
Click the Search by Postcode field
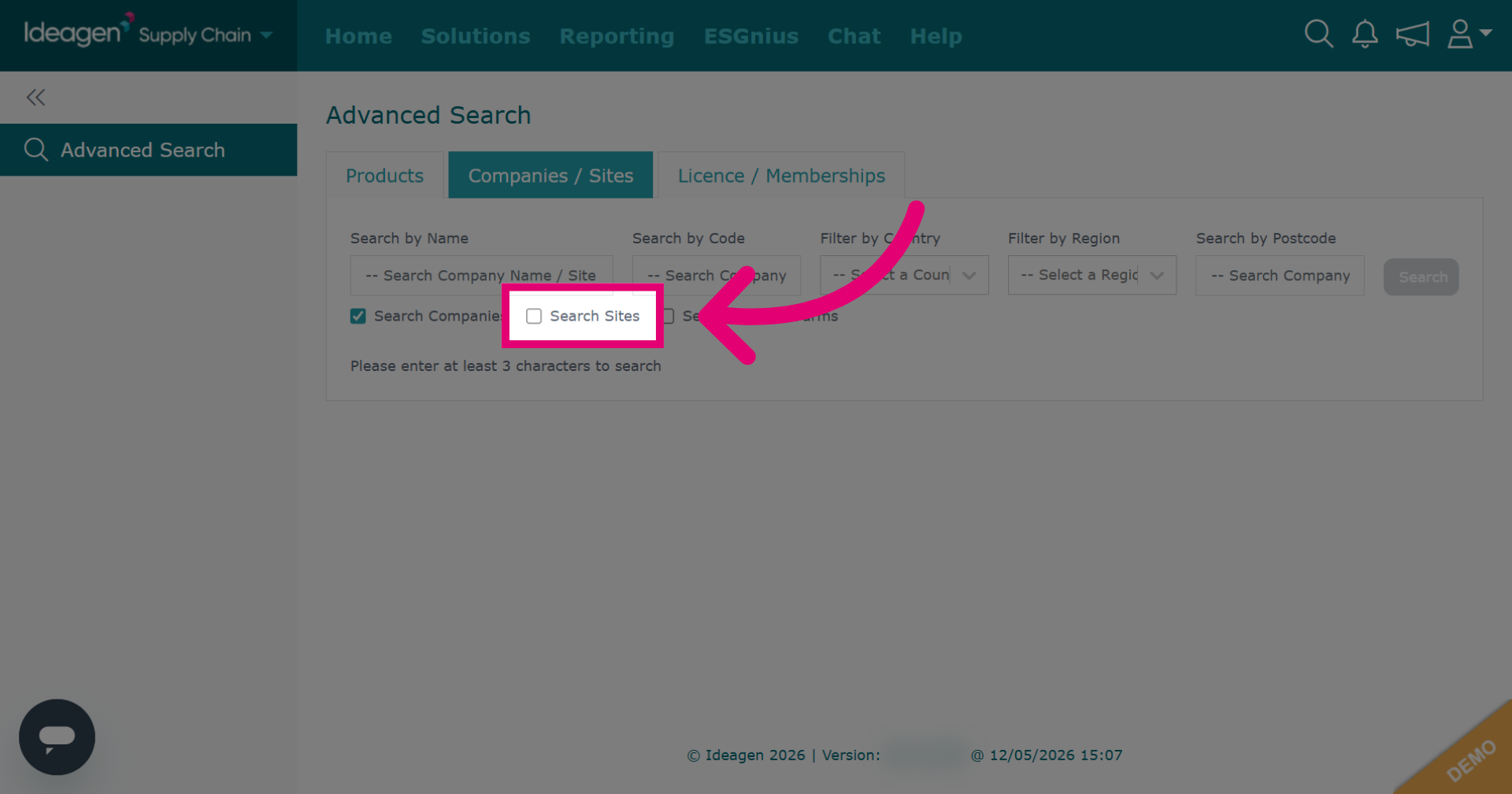pyautogui.click(x=1280, y=276)
